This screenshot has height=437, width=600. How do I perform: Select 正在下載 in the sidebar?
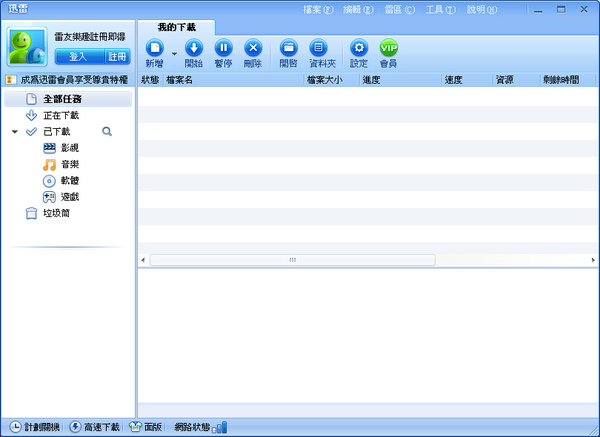(x=61, y=115)
